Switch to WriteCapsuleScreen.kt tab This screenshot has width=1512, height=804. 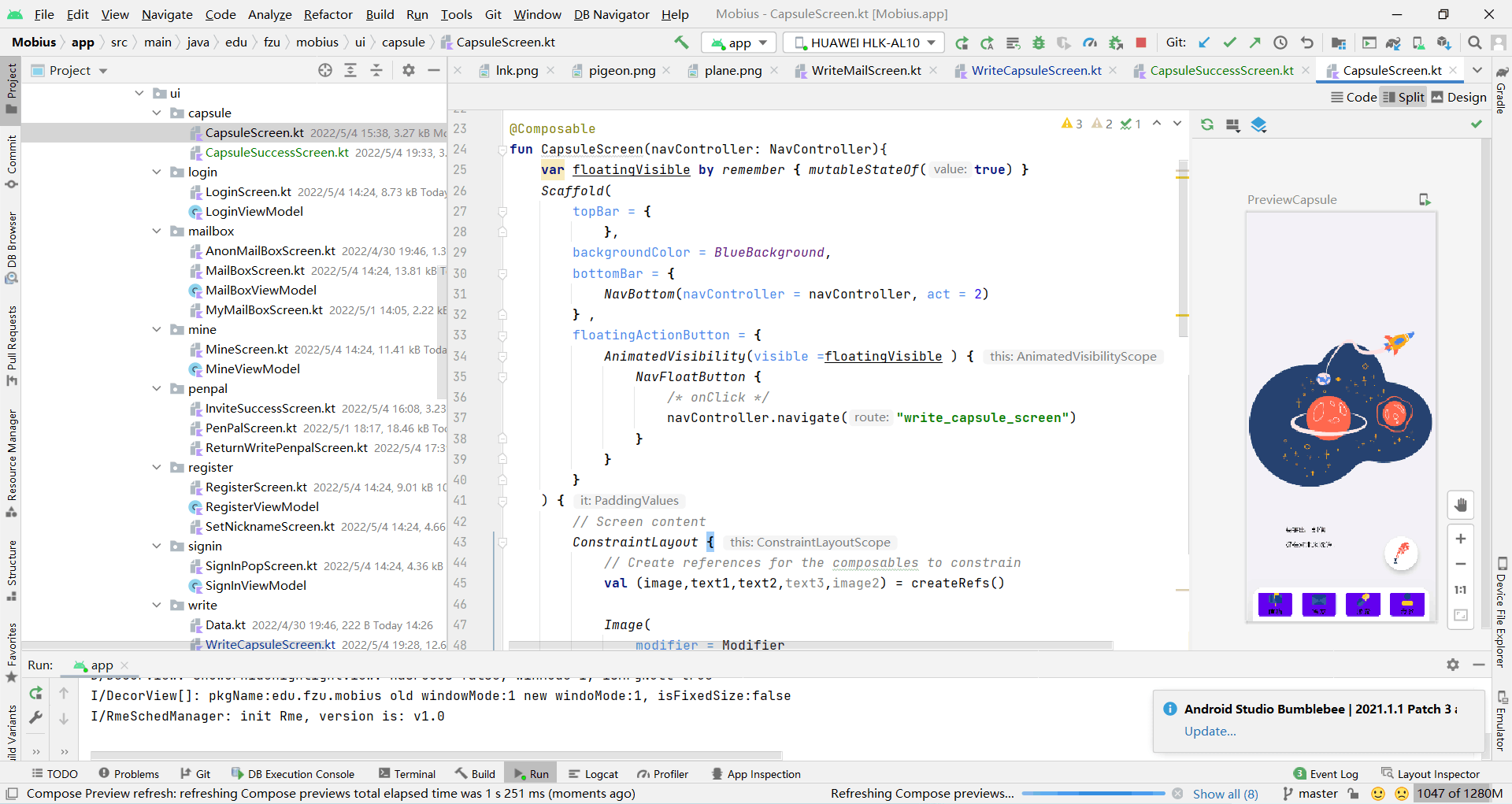click(1036, 70)
